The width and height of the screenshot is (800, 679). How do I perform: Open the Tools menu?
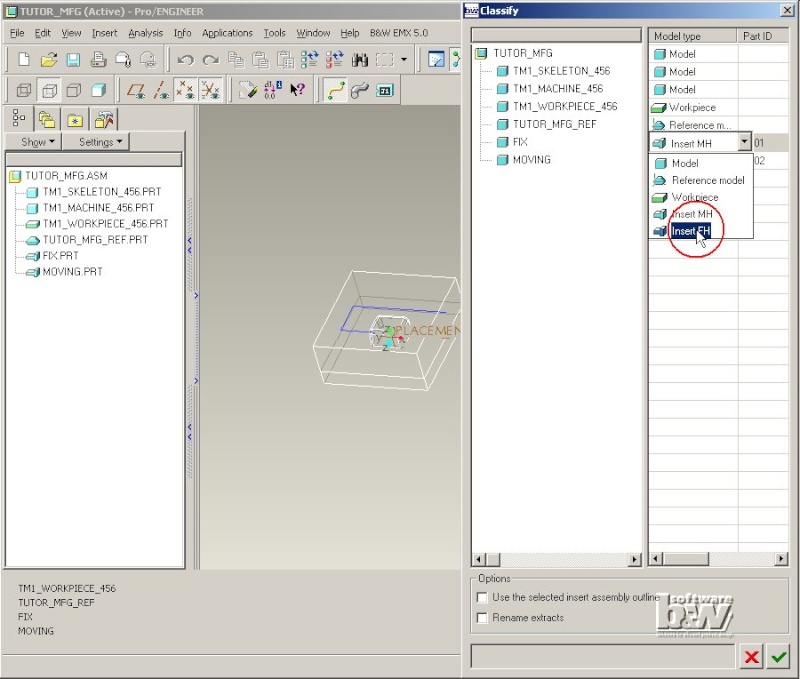274,33
